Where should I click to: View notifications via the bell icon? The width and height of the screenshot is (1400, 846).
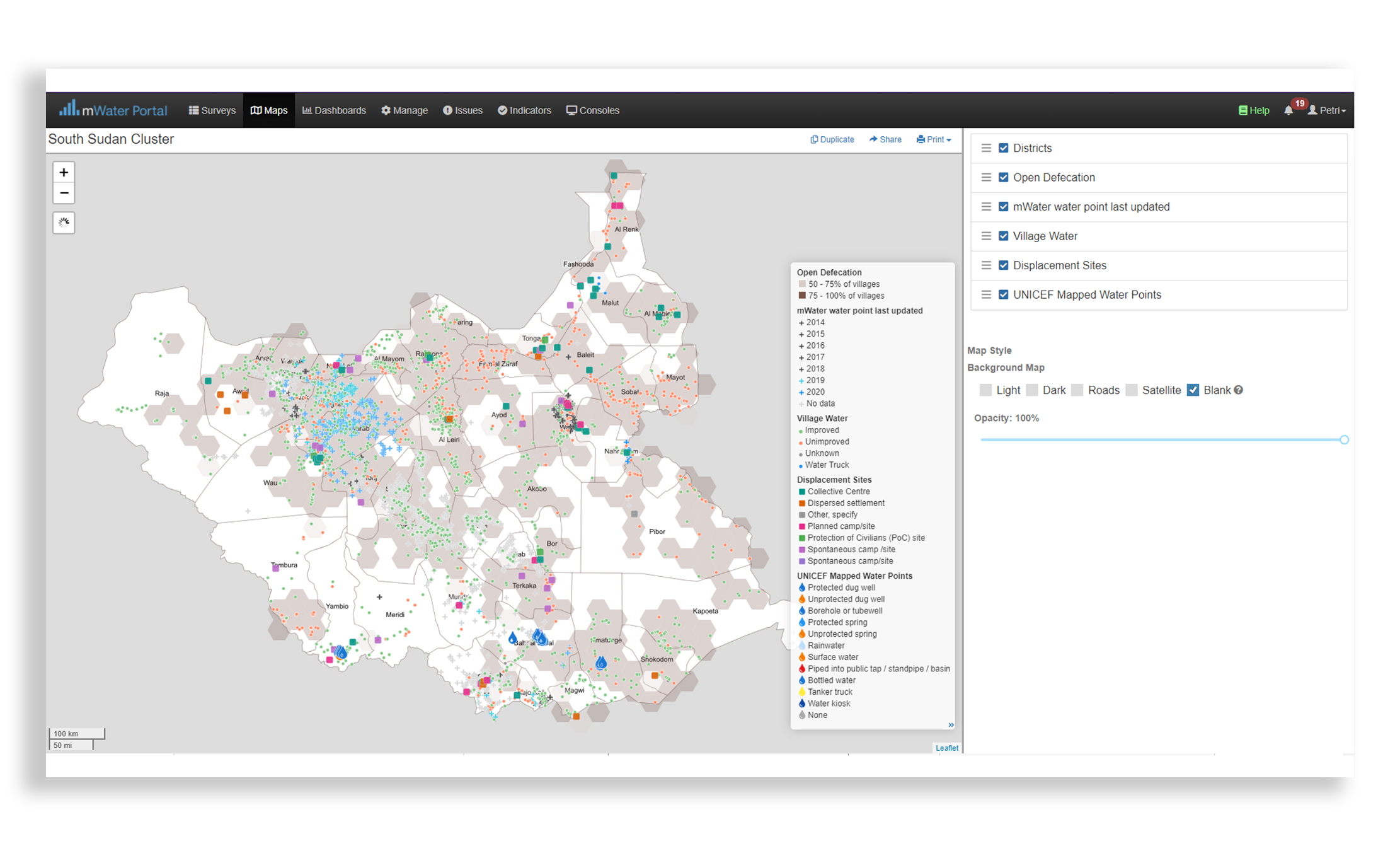pyautogui.click(x=1288, y=110)
